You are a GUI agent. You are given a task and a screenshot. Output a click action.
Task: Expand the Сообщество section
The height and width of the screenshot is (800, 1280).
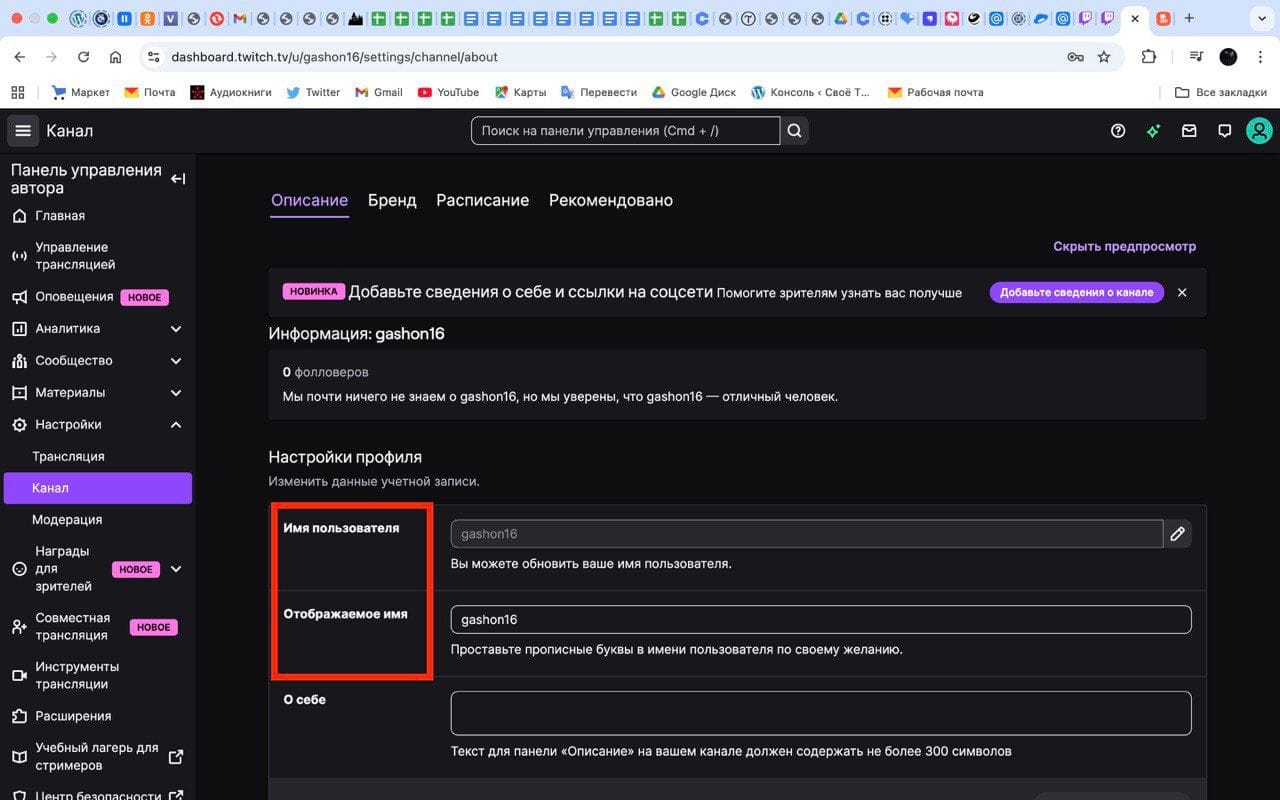176,360
